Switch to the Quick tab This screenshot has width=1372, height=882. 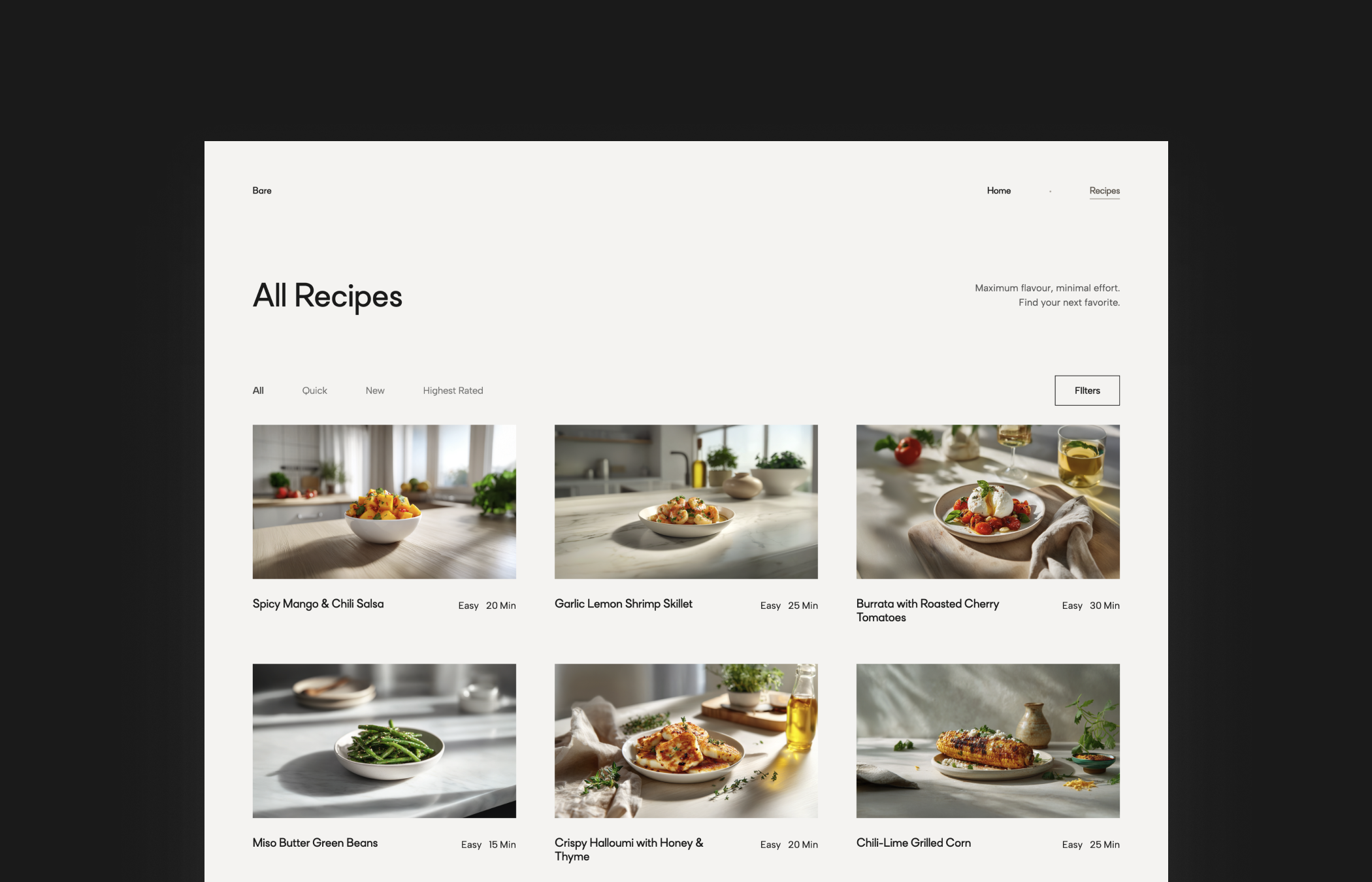(314, 391)
